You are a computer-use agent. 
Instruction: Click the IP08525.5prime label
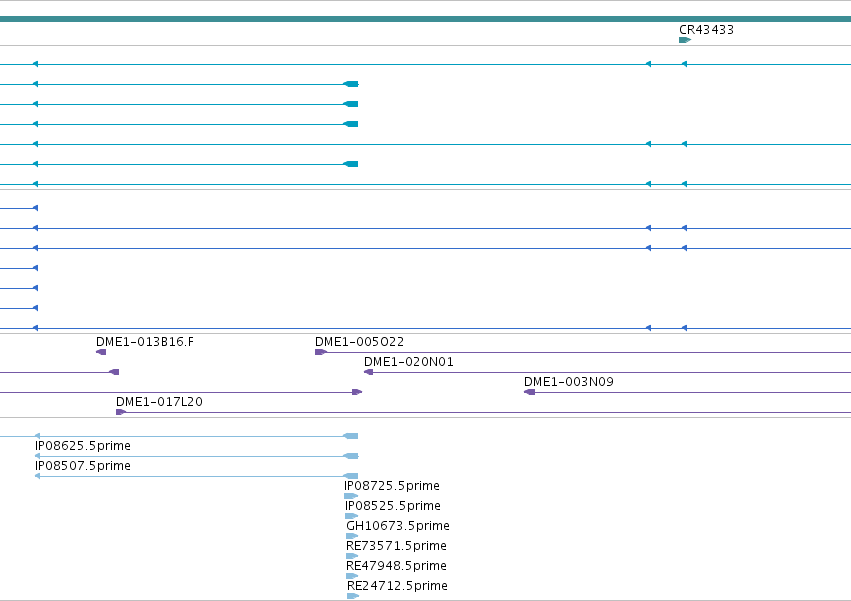pos(393,507)
